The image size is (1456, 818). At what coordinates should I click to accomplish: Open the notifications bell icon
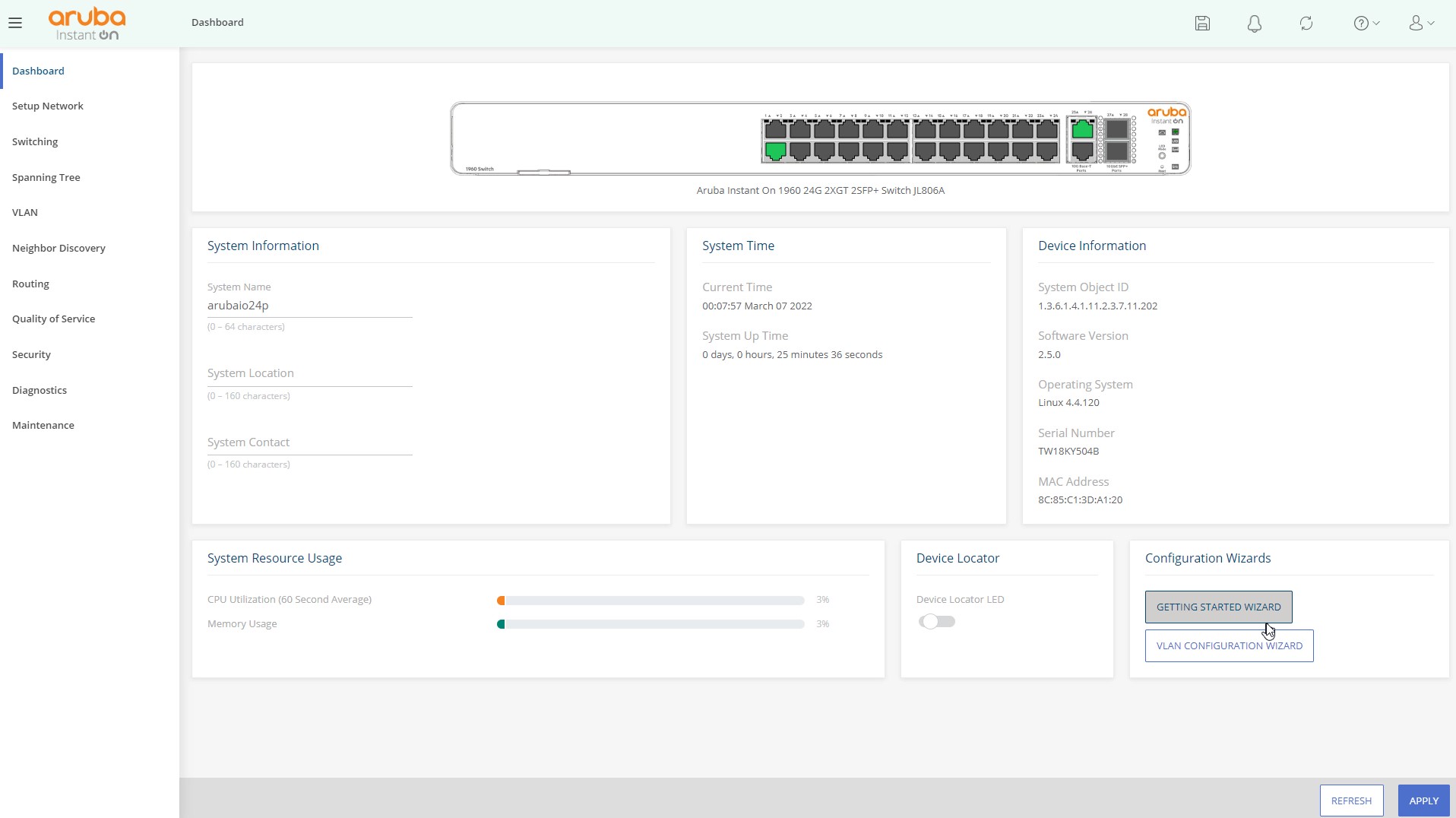[x=1255, y=24]
